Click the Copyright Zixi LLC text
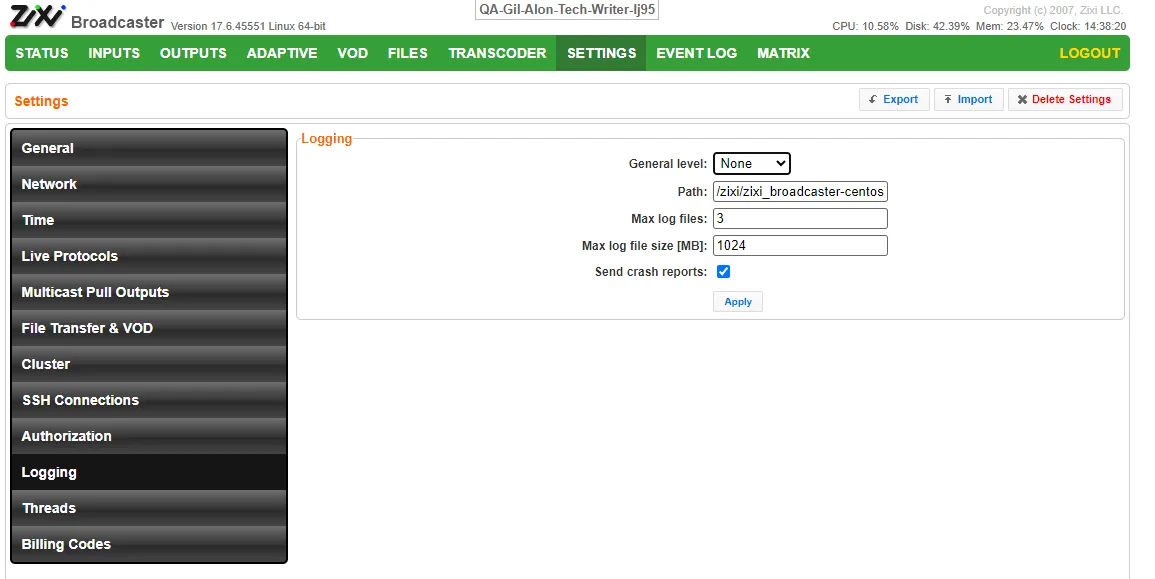 [1053, 10]
